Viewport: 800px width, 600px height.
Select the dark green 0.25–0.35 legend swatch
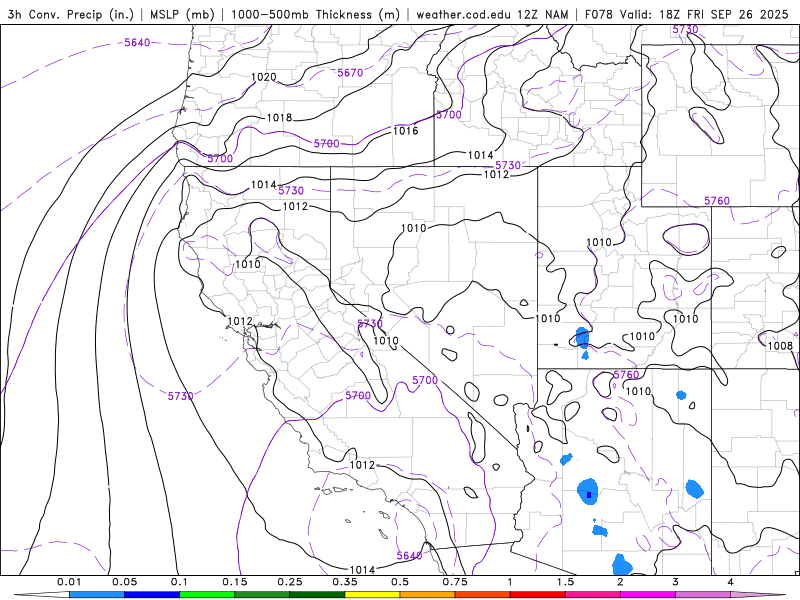click(317, 595)
